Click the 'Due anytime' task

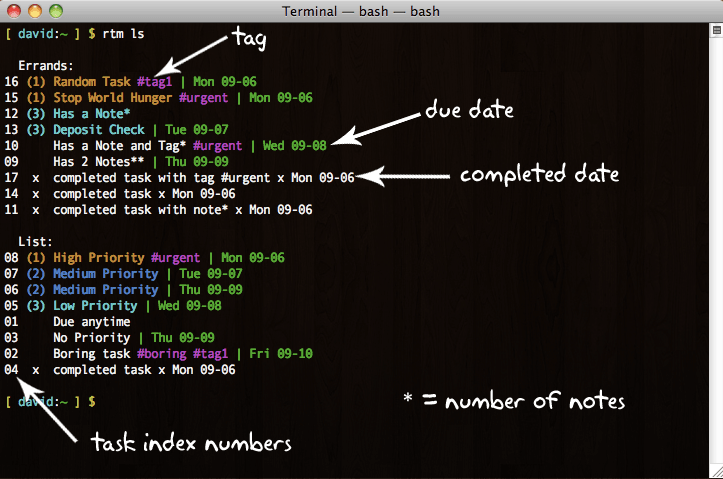pos(92,322)
